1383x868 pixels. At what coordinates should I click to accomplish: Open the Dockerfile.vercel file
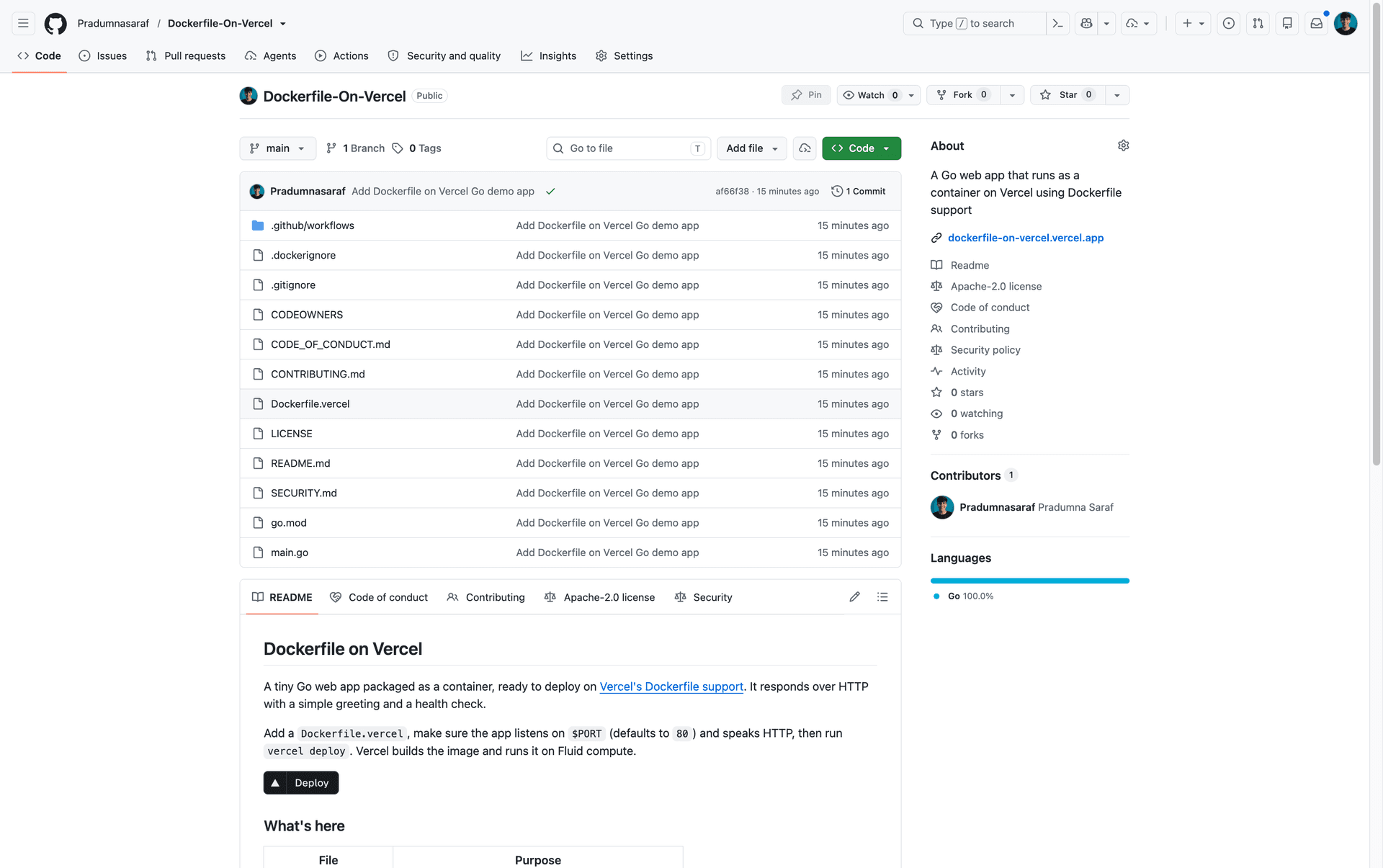pos(310,404)
